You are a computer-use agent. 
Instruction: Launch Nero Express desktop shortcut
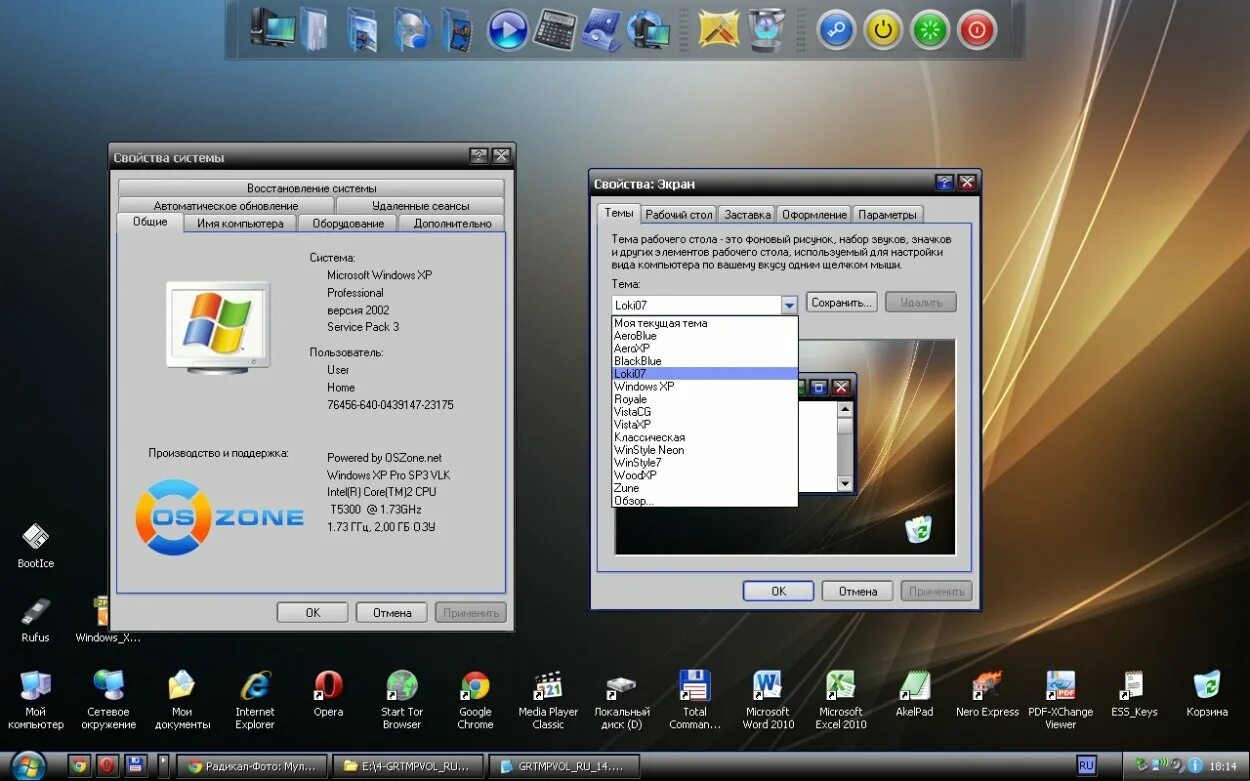[987, 694]
